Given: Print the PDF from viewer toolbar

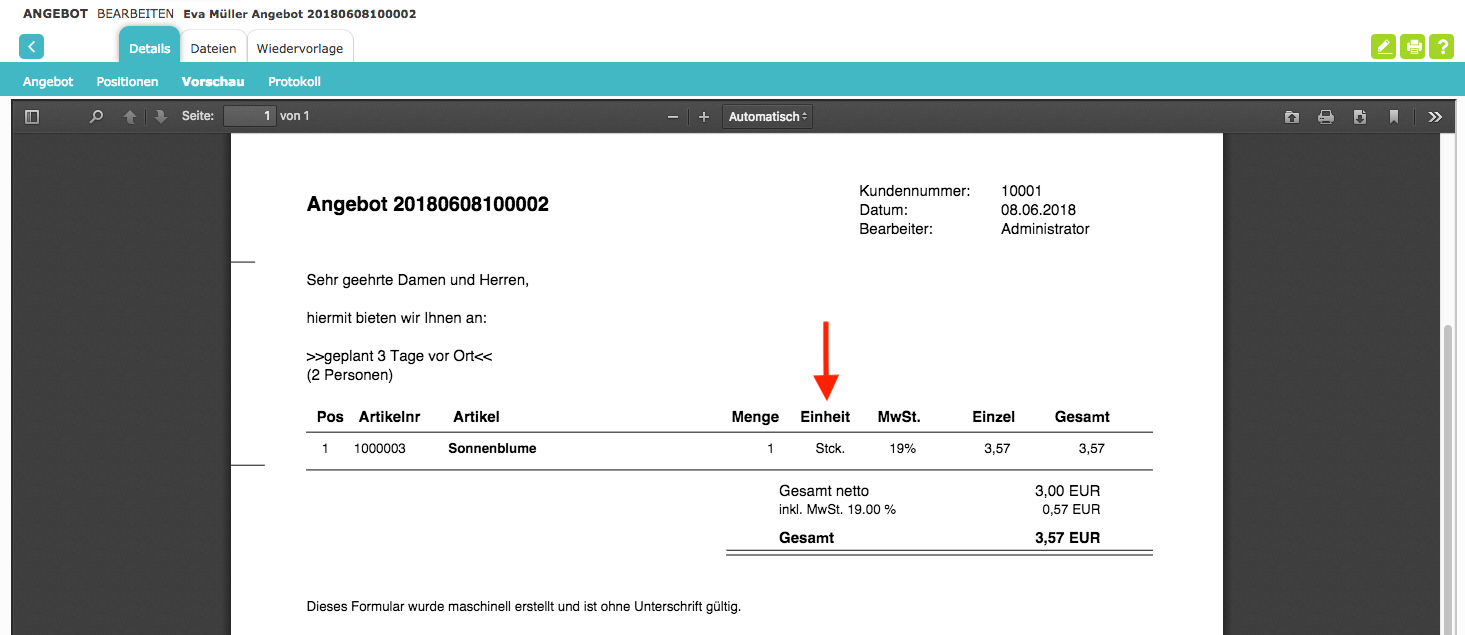Looking at the screenshot, I should [x=1326, y=117].
